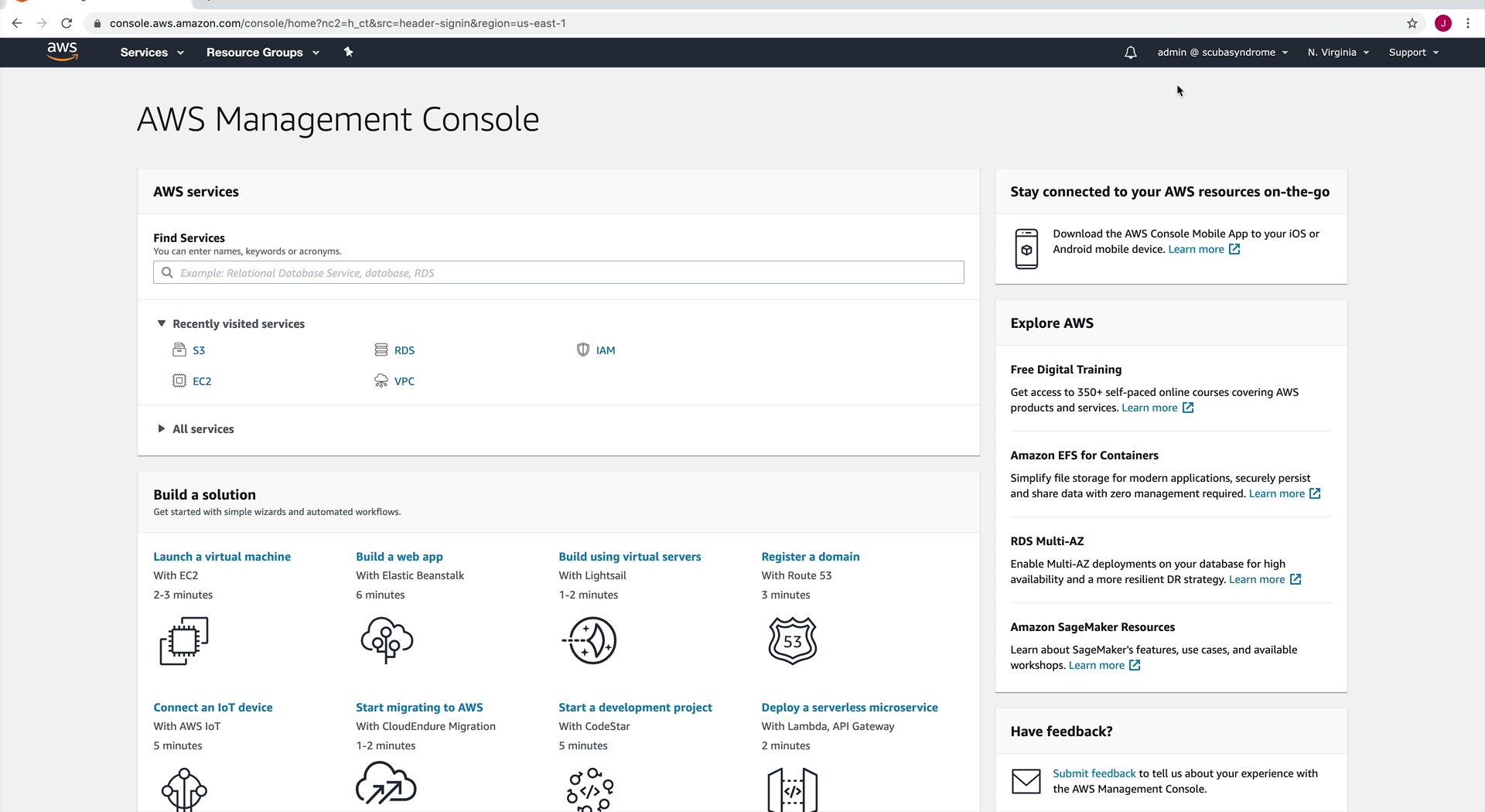Image resolution: width=1485 pixels, height=812 pixels.
Task: Click Start a development project link
Action: [x=635, y=708]
